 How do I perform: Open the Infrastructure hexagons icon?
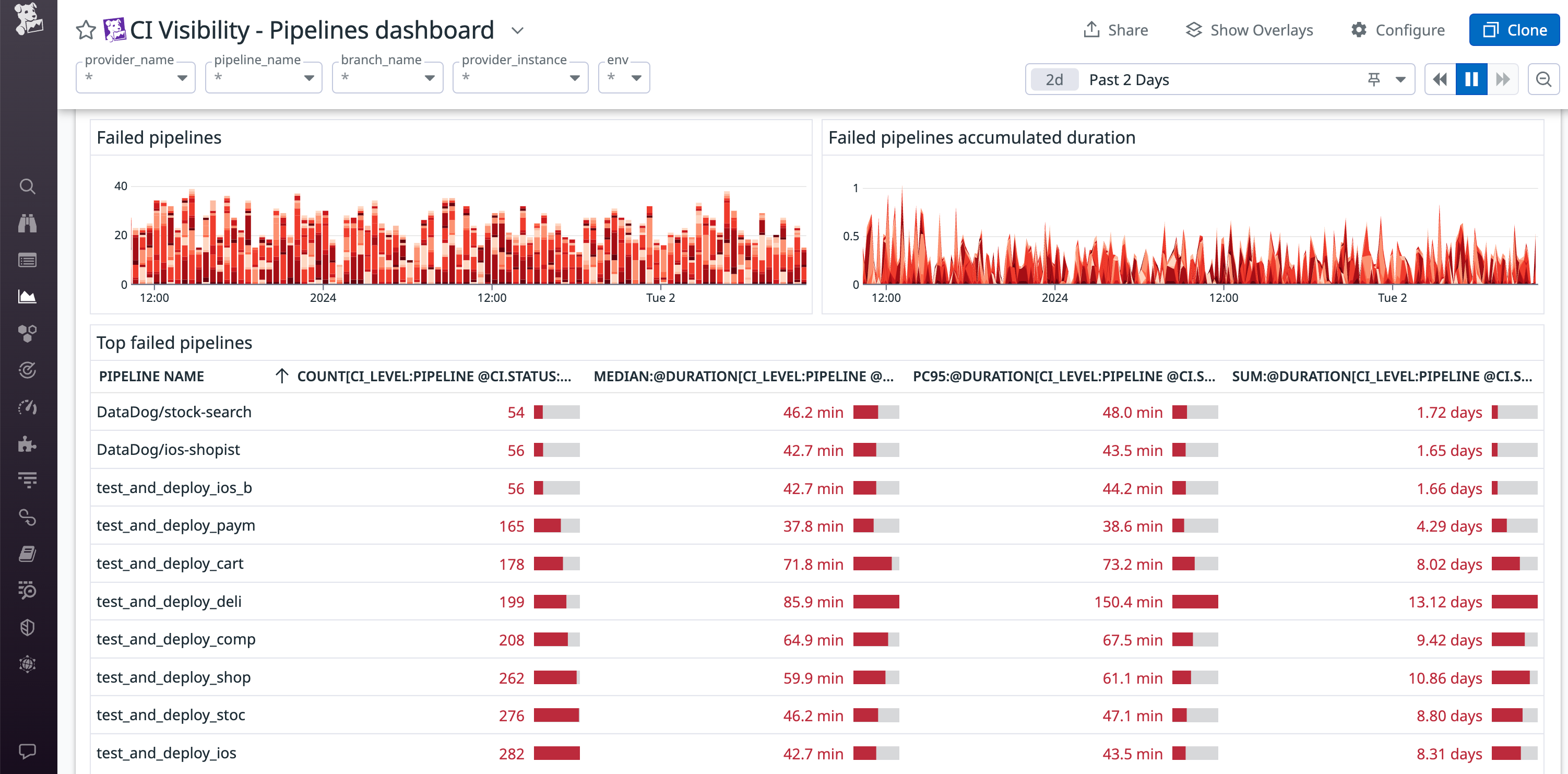27,333
